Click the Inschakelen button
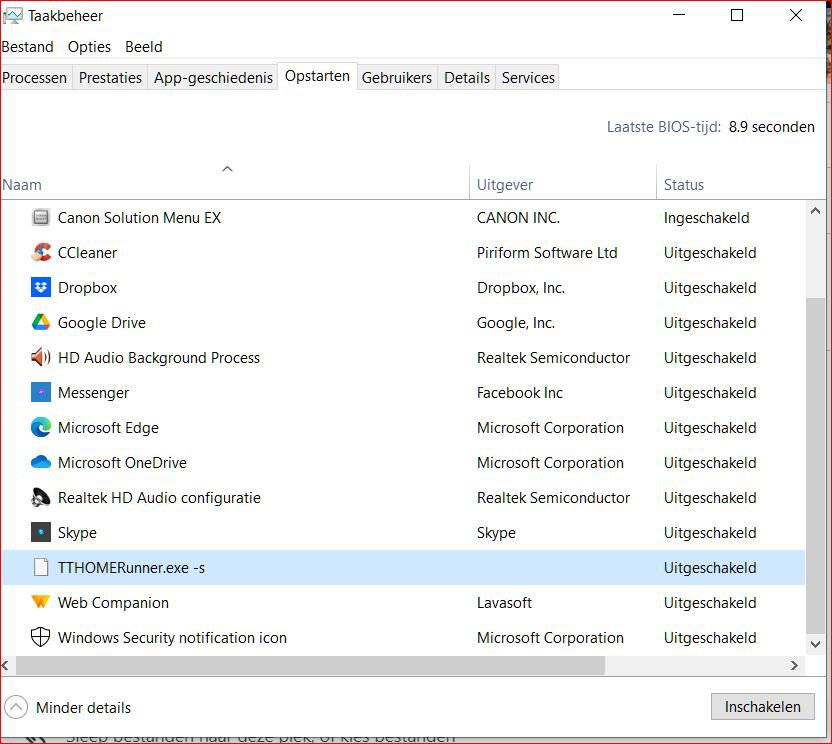 762,706
